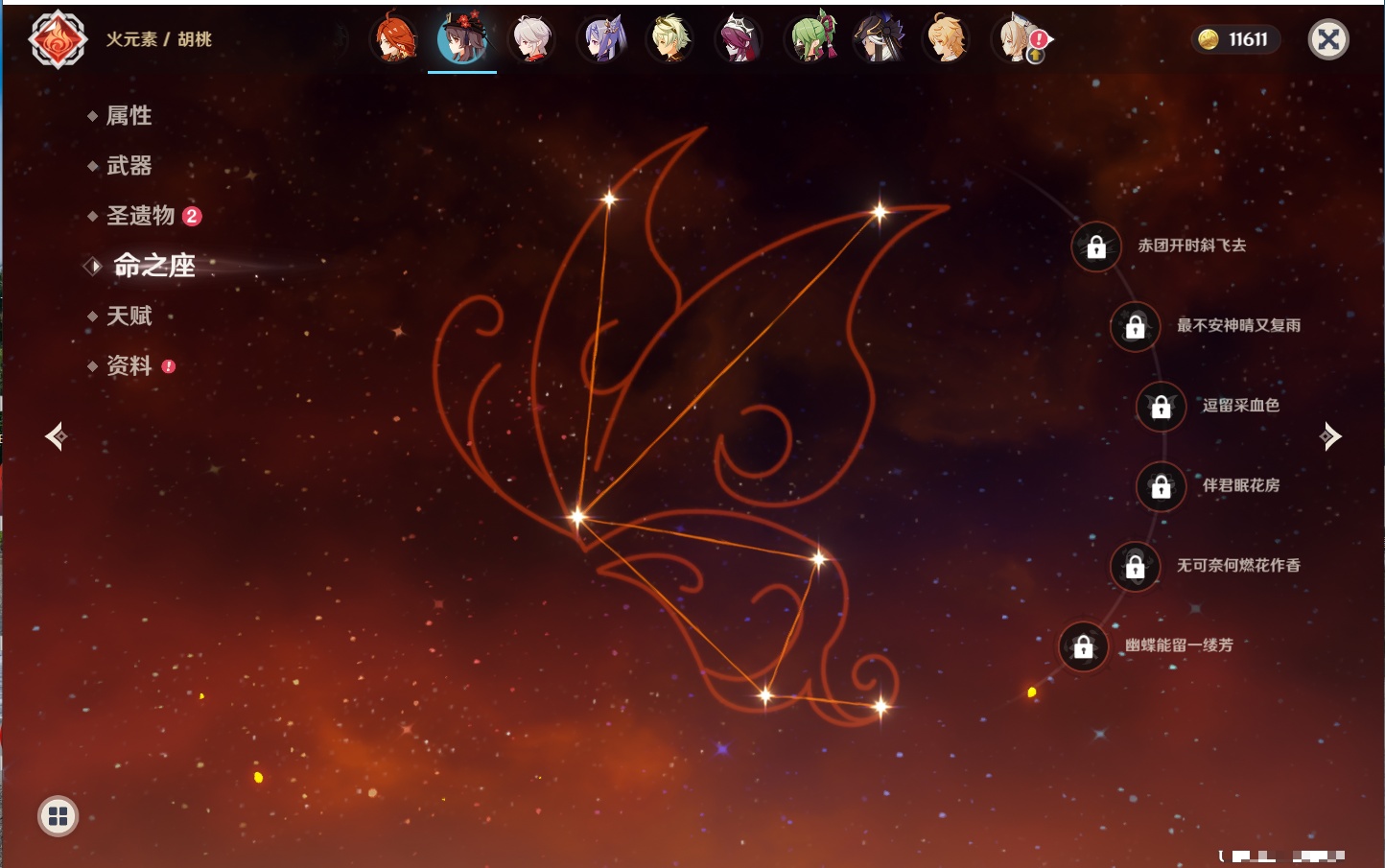Click the constellation name 赤团开时斜飞去
The image size is (1385, 868).
1192,246
